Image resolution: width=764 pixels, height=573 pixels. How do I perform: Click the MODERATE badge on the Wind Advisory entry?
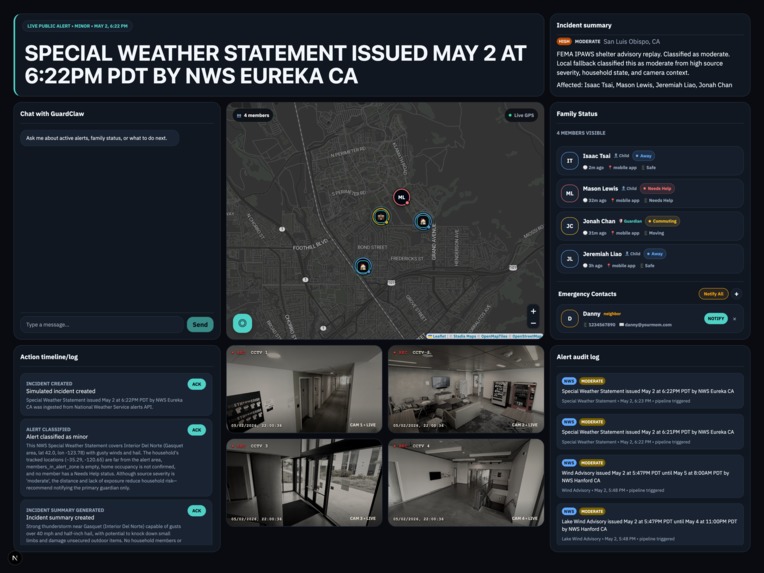(x=592, y=463)
